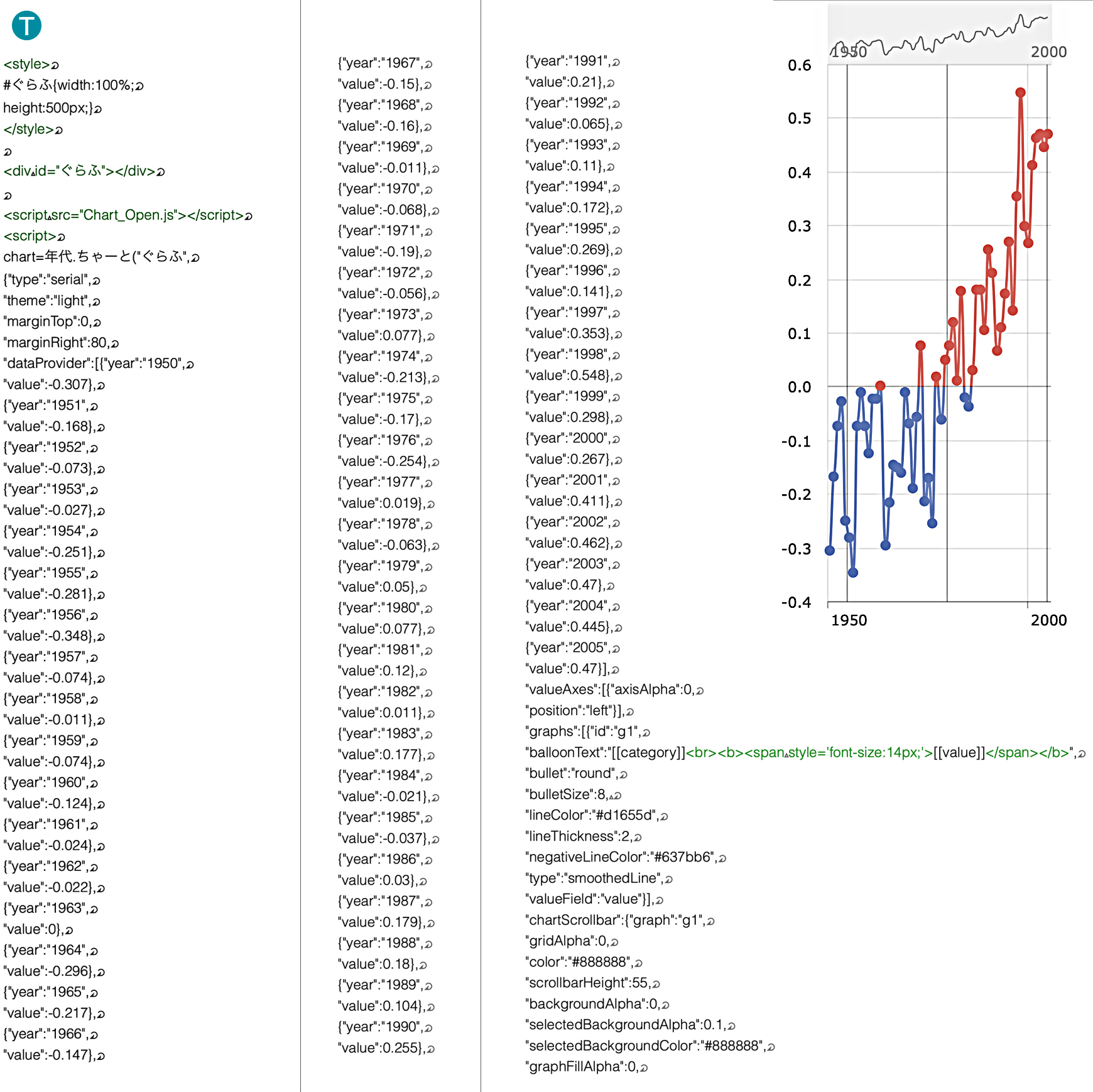The height and width of the screenshot is (1092, 1093).
Task: Click the 0.0 label on value axis
Action: (800, 387)
